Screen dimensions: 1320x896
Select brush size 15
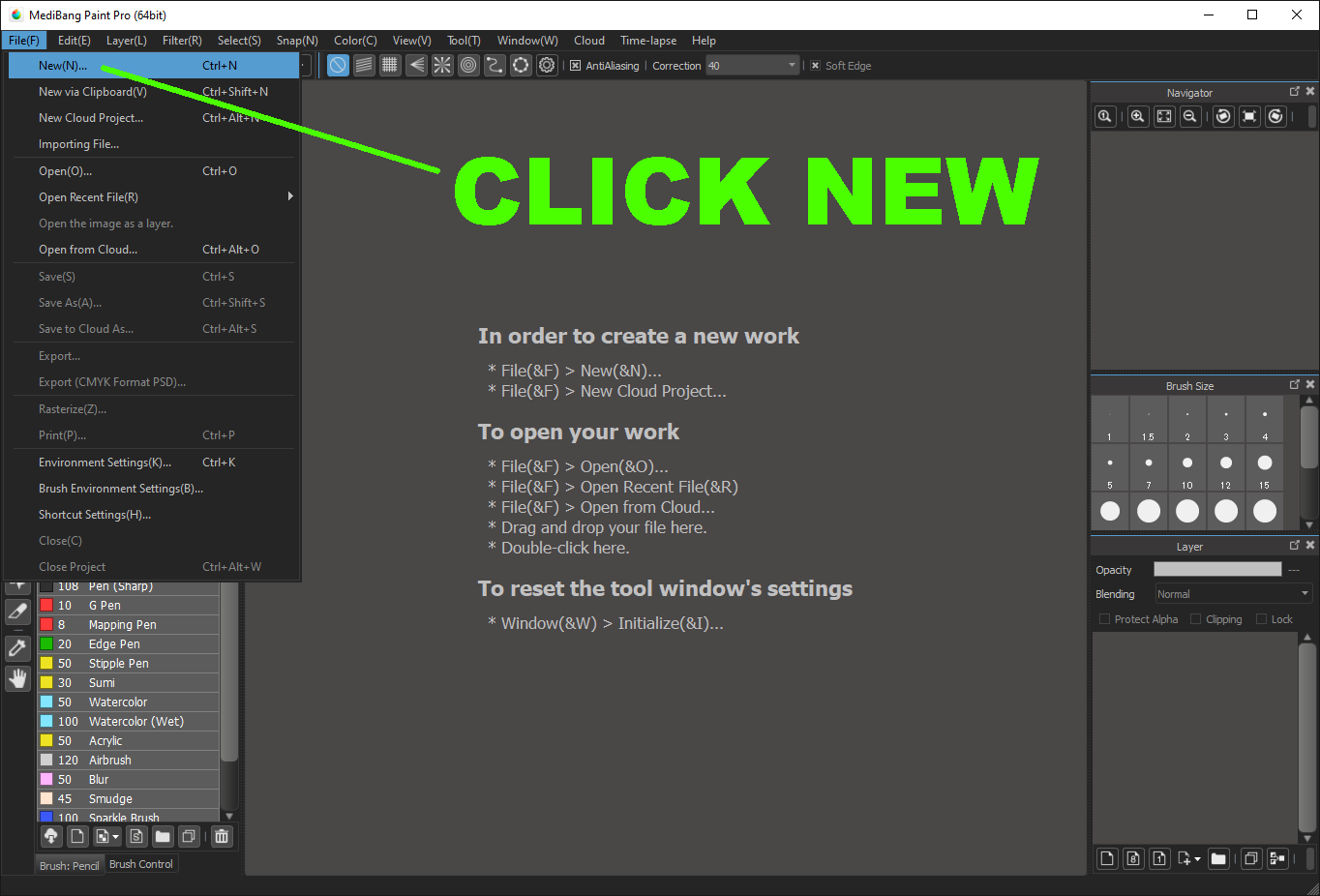tap(1265, 467)
